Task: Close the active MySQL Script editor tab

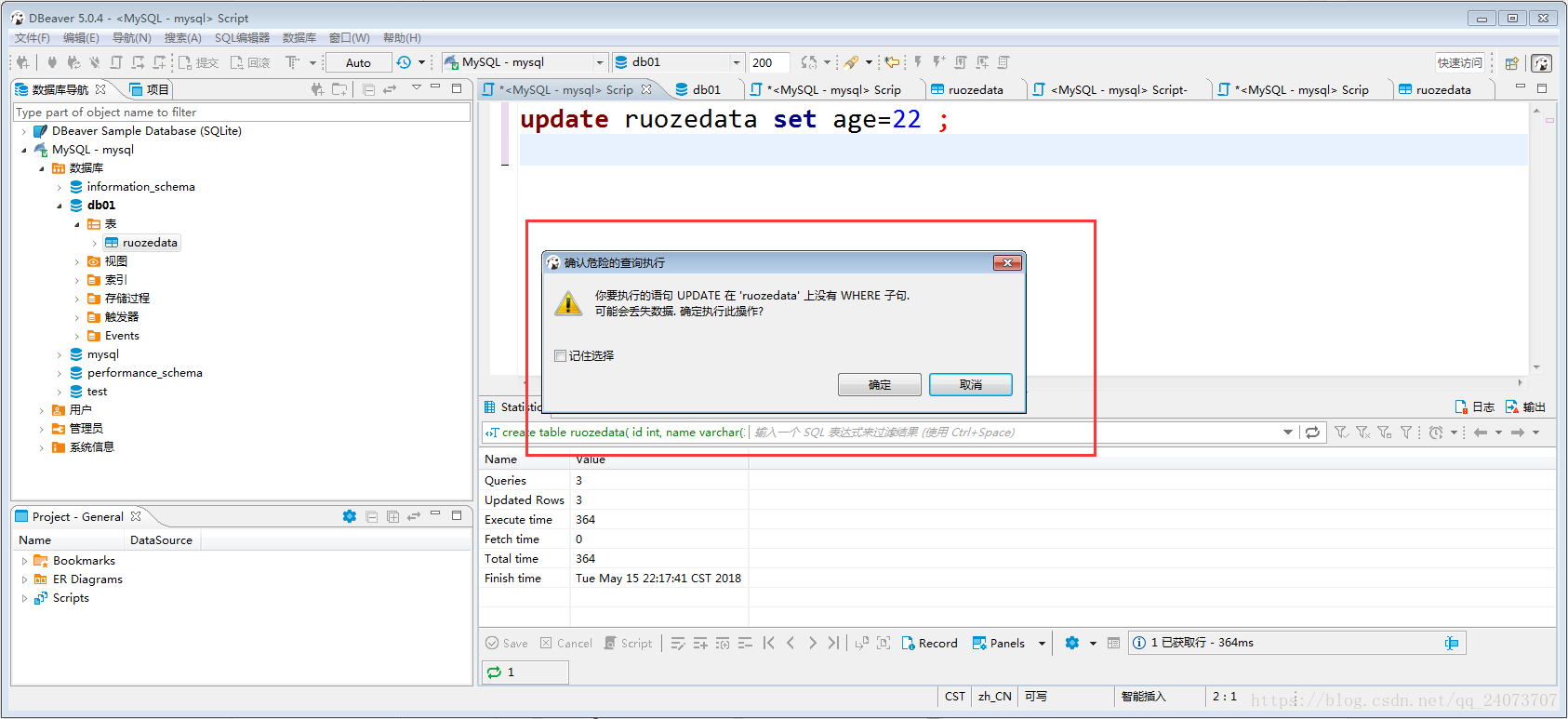Action: 646,89
